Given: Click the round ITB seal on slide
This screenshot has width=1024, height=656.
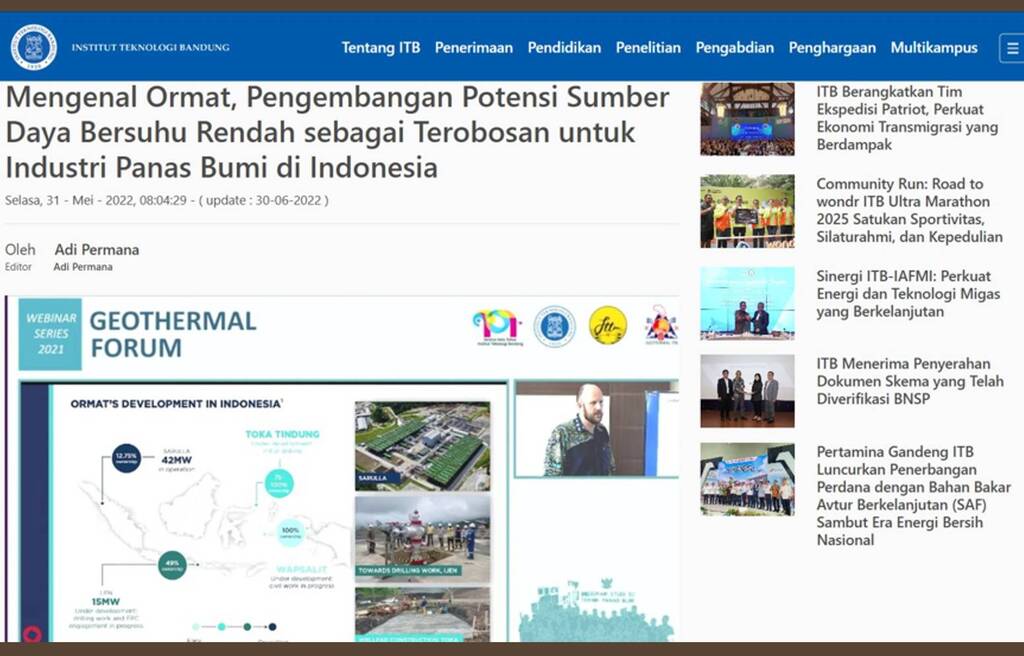Looking at the screenshot, I should coord(554,326).
